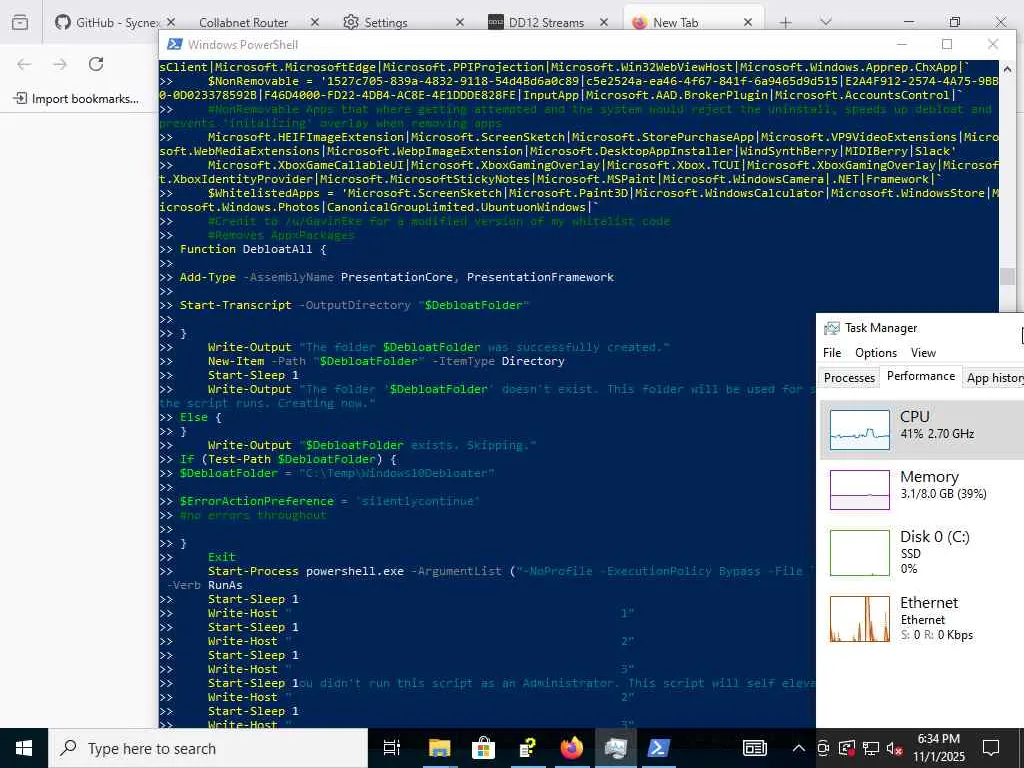This screenshot has width=1024, height=768.
Task: Close the DD12 Streams tab
Action: 604,22
